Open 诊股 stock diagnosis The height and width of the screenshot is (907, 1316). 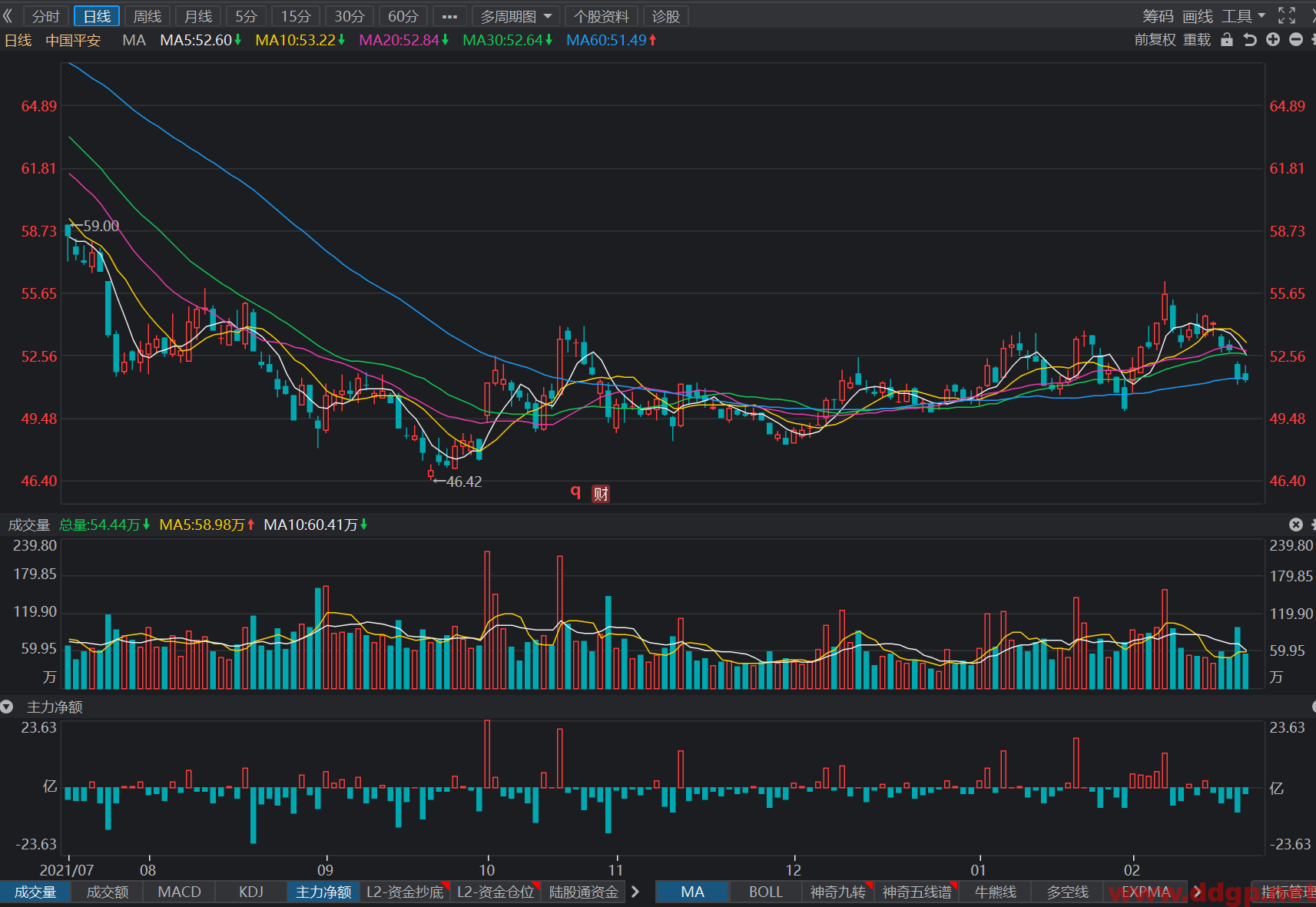click(666, 16)
